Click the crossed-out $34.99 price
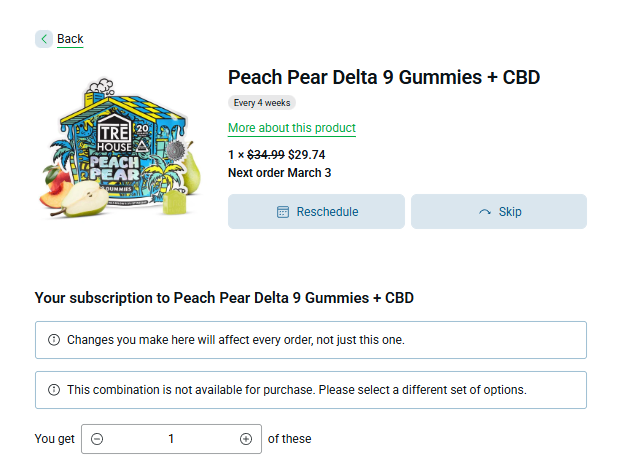Screen dimensions: 629x462 click(x=264, y=155)
